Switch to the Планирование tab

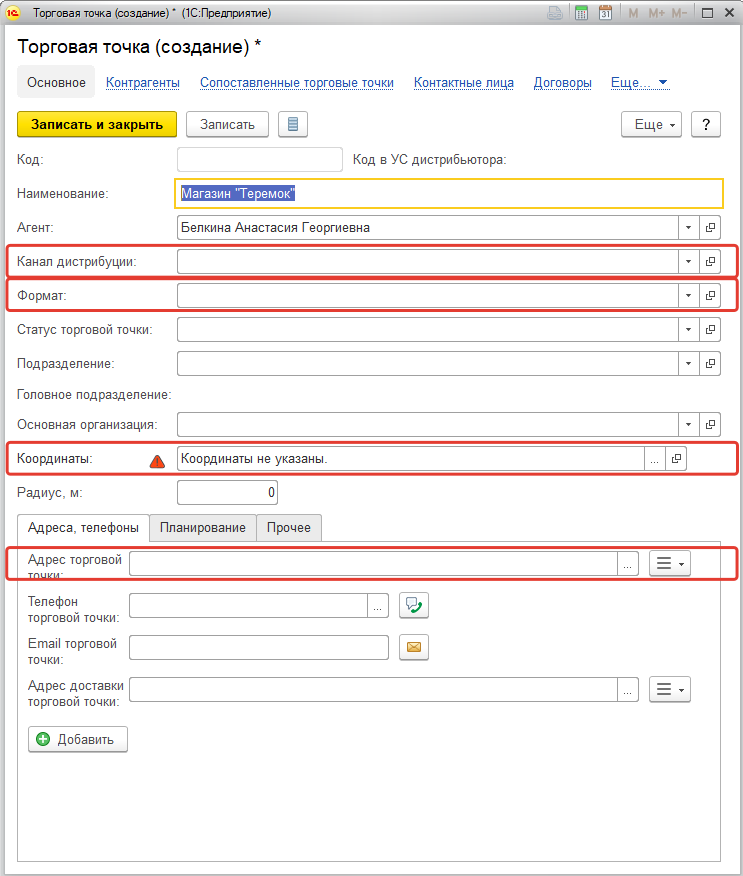(203, 528)
